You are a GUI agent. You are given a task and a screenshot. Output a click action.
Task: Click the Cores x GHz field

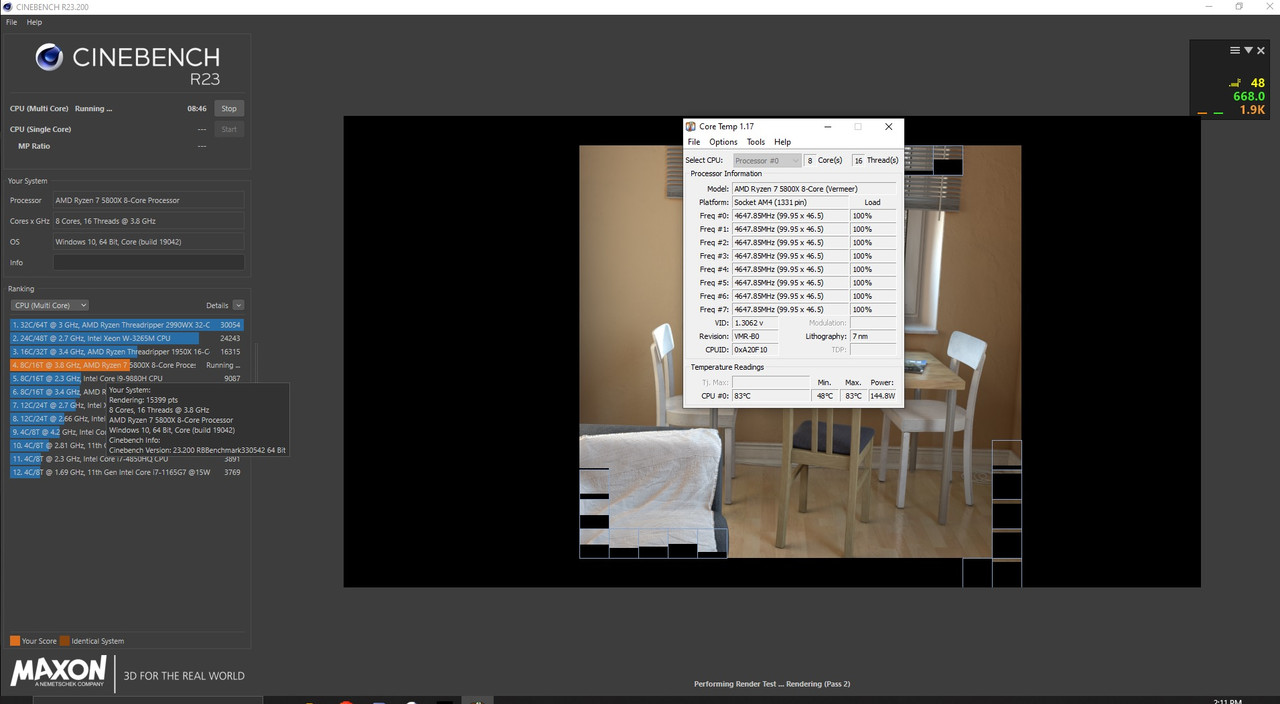148,221
